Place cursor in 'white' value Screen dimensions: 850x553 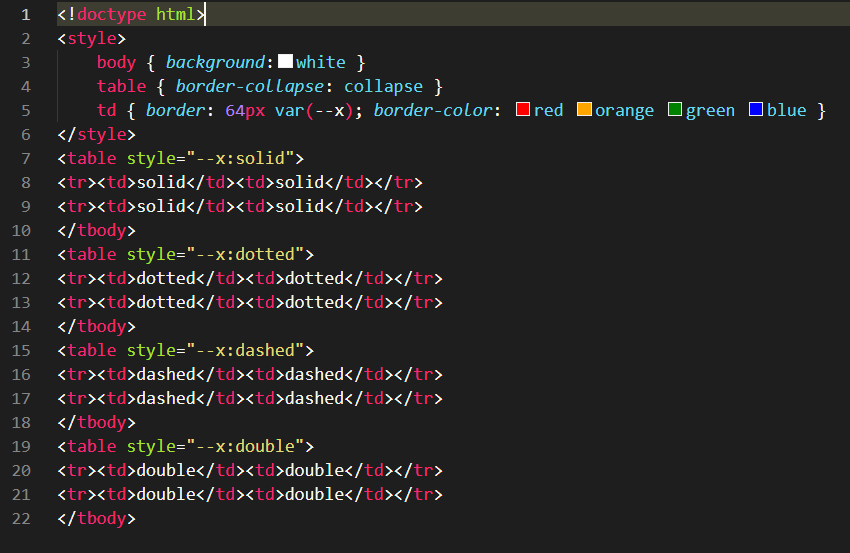tap(320, 62)
